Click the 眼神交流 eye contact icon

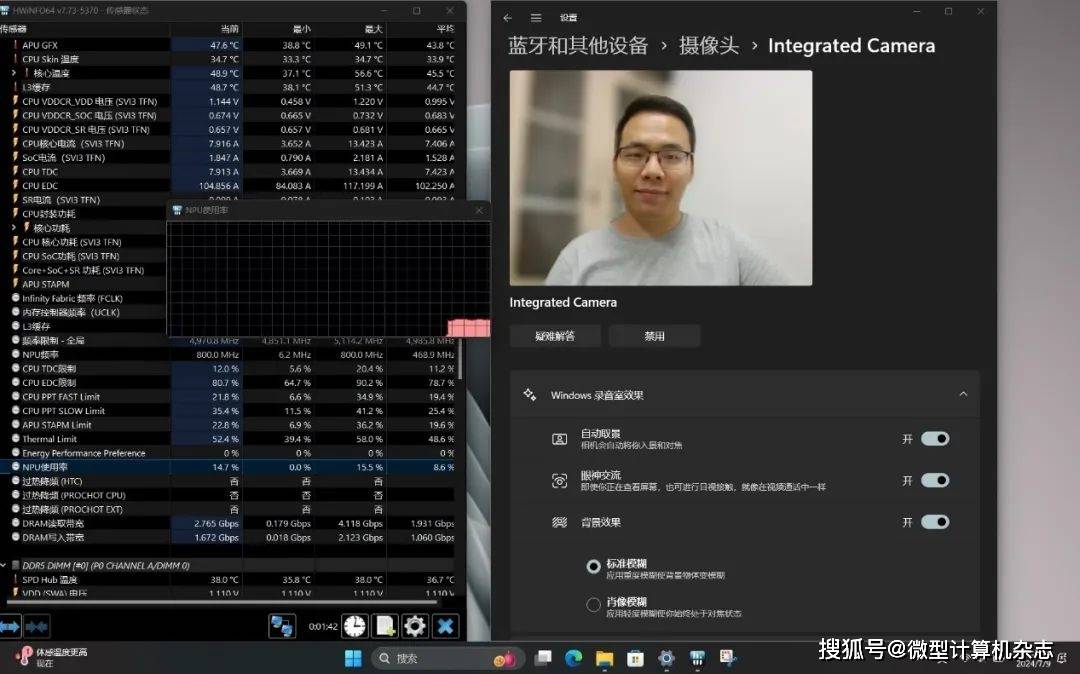559,481
